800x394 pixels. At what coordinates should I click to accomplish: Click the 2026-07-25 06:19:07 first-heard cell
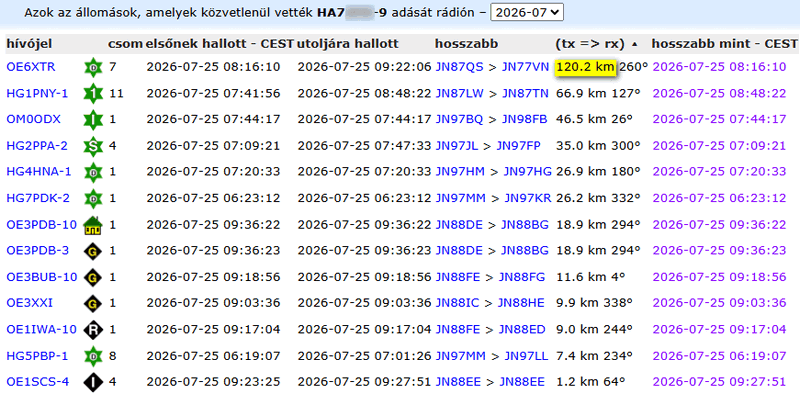213,356
